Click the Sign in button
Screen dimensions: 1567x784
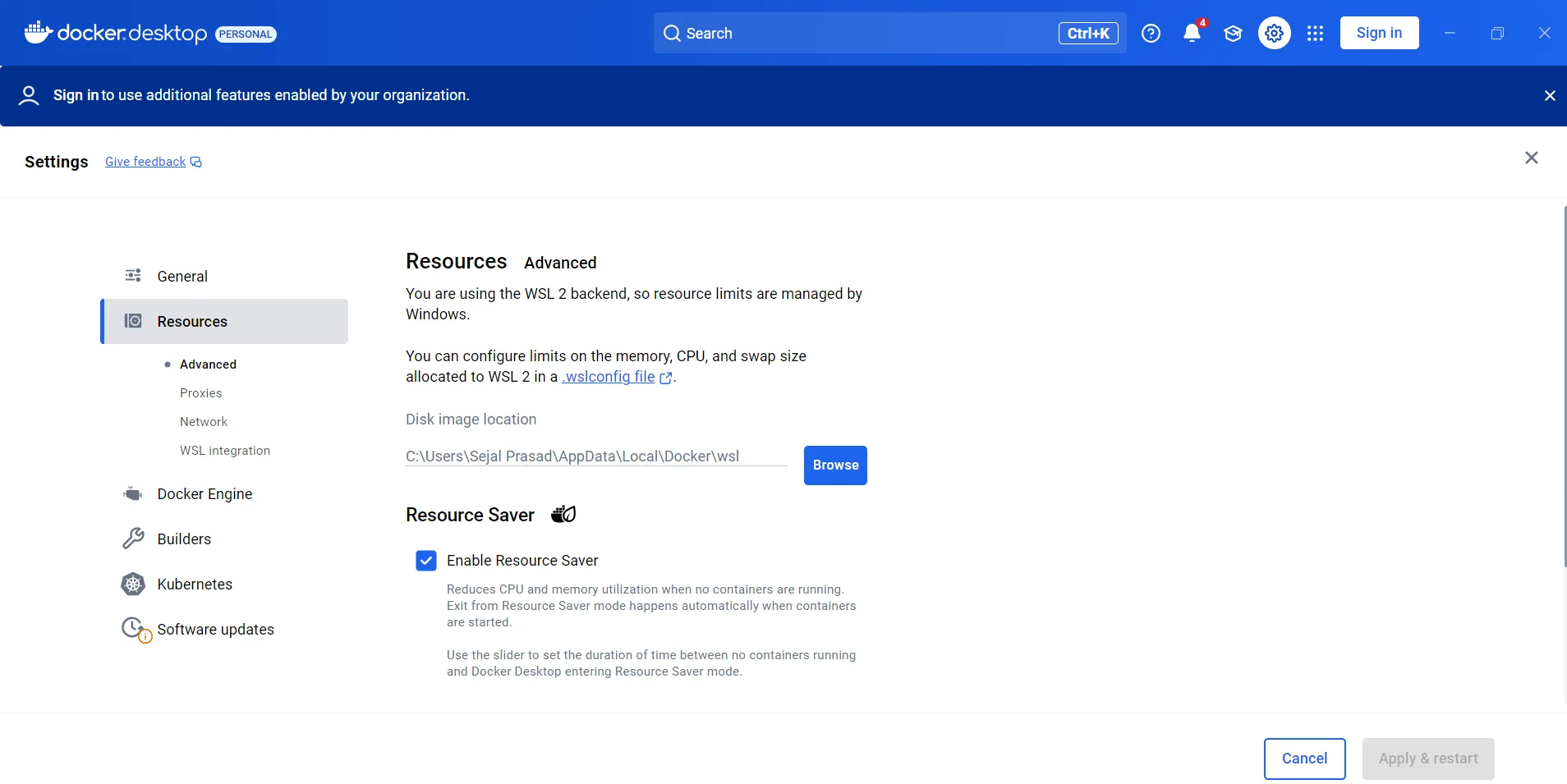[1379, 33]
